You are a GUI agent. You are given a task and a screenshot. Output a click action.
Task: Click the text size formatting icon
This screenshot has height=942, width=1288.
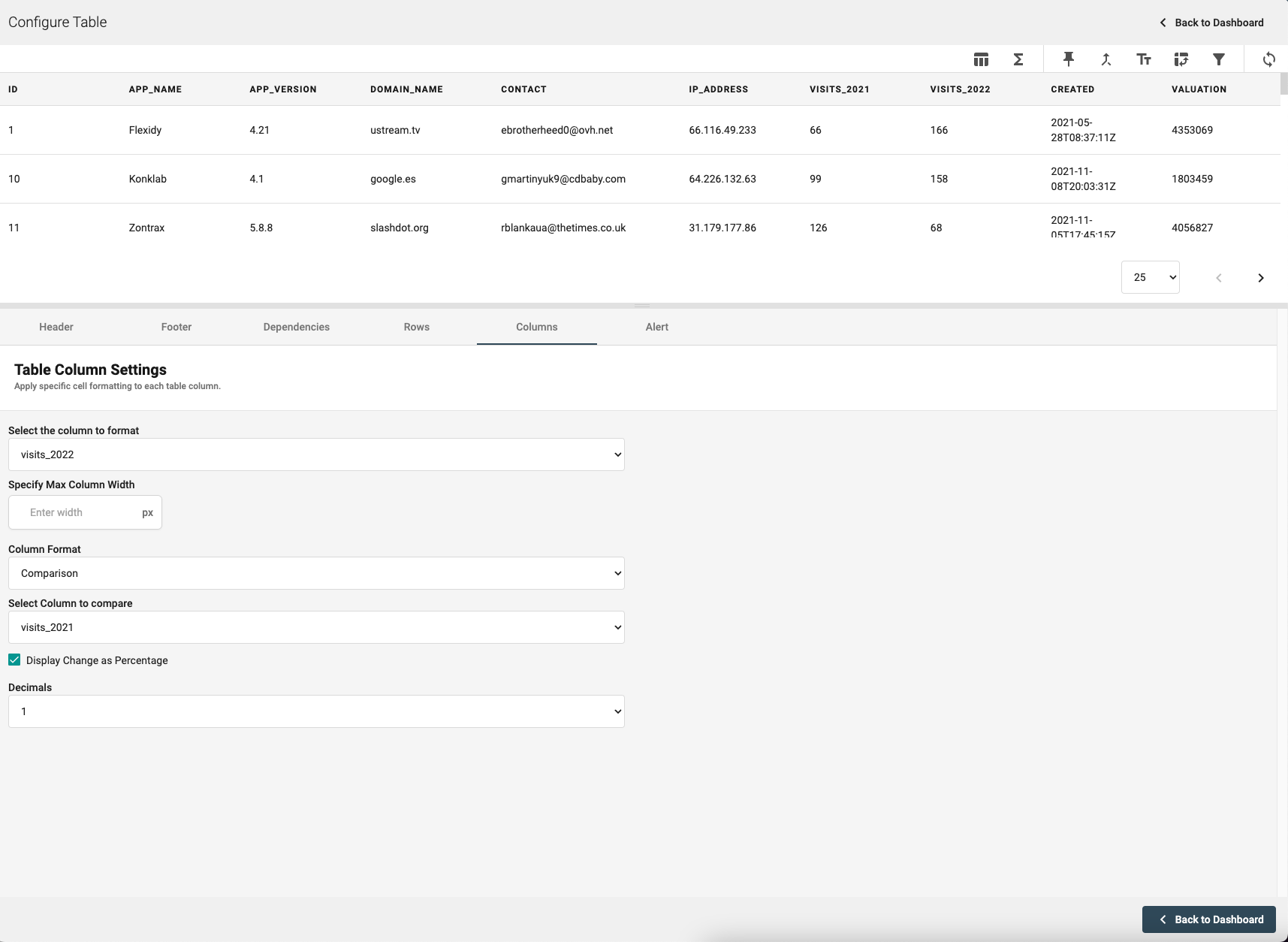1143,59
